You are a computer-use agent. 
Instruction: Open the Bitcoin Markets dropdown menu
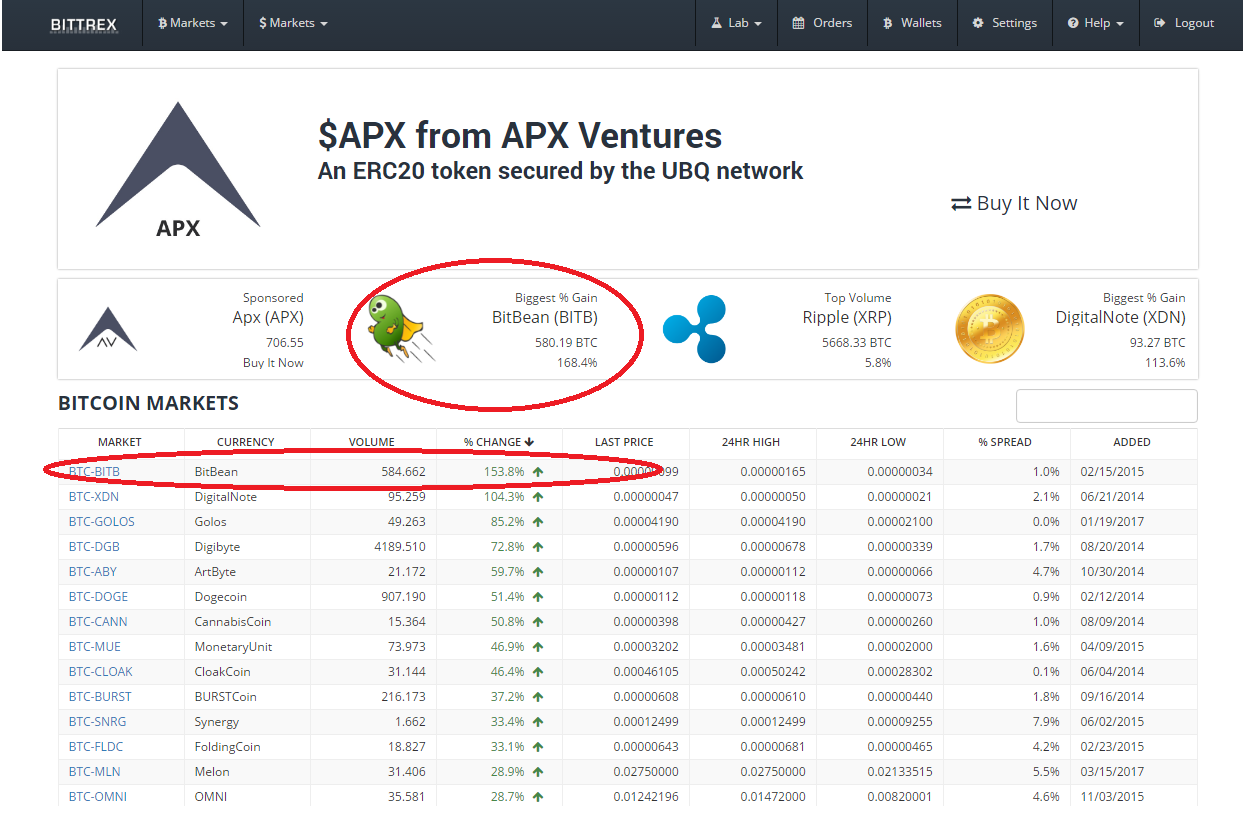tap(193, 23)
